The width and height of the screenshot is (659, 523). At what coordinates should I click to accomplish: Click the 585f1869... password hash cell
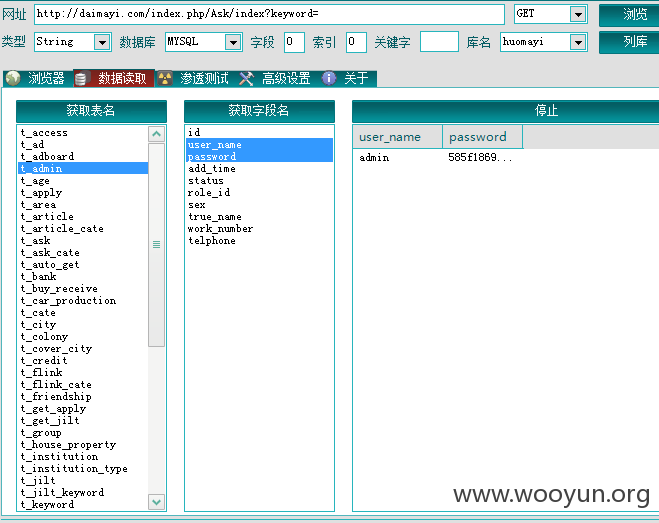point(480,158)
